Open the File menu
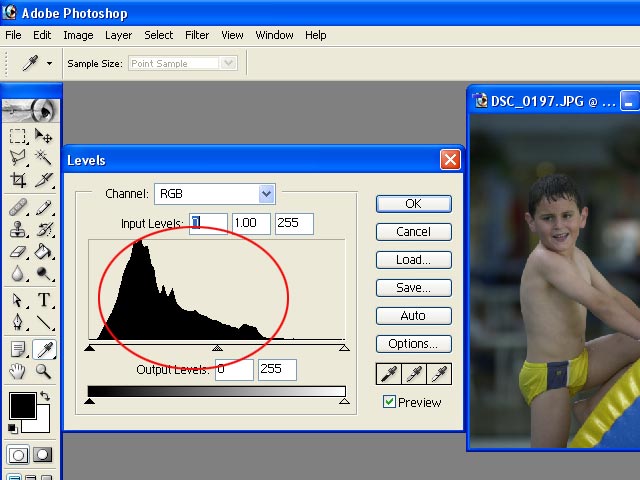Viewport: 640px width, 480px height. (13, 35)
